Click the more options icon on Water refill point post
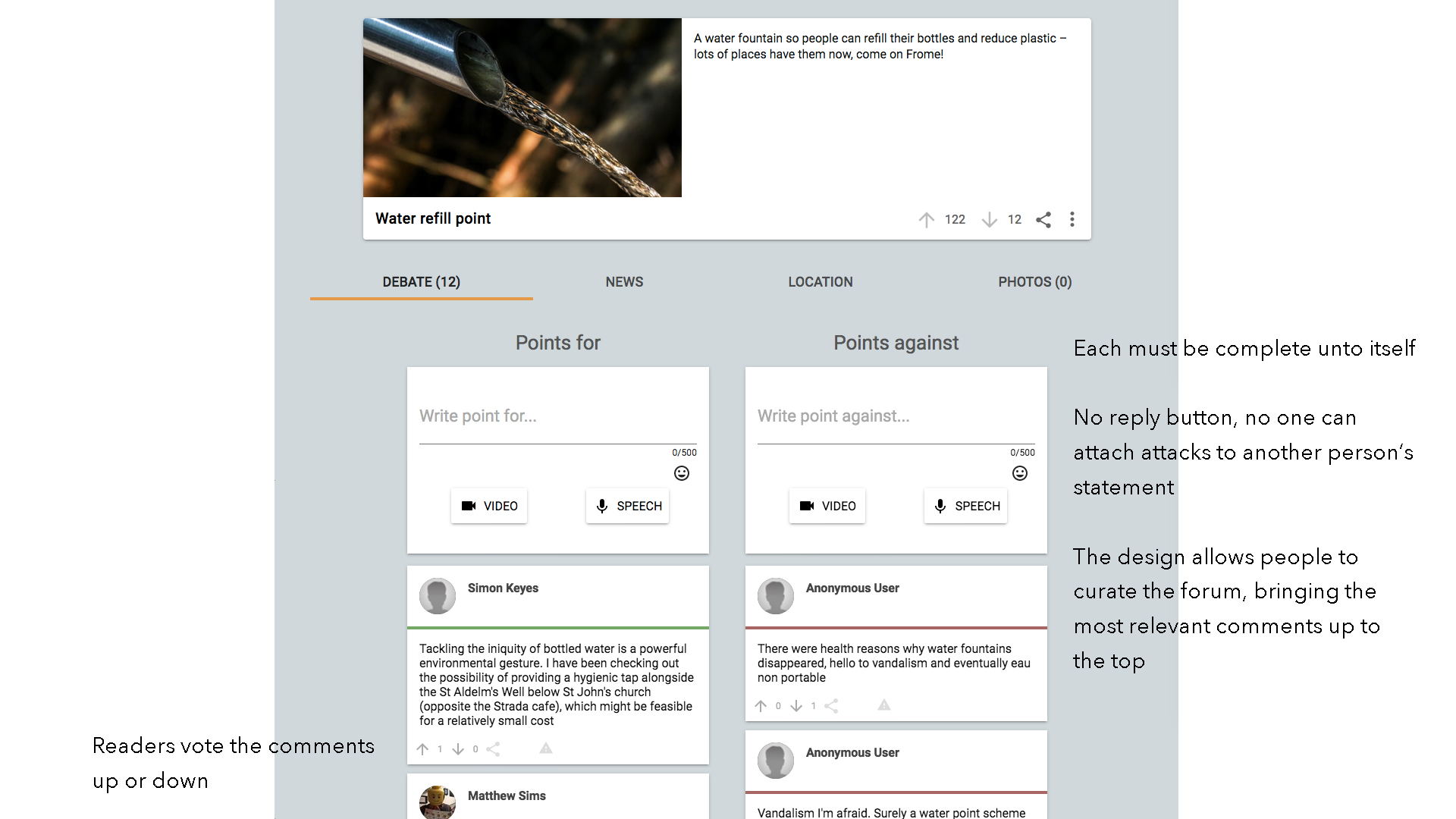1456x819 pixels. 1071,219
